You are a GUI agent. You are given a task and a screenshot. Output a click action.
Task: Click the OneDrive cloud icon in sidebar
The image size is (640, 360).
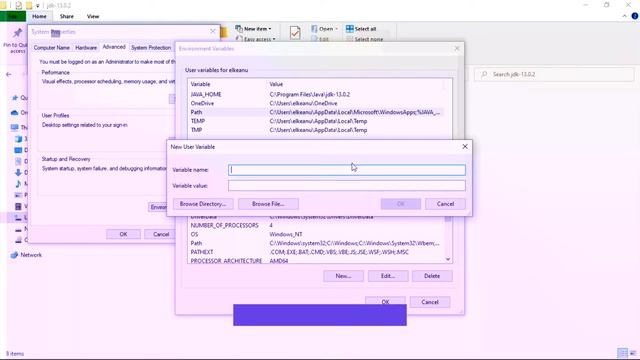pyautogui.click(x=15, y=113)
